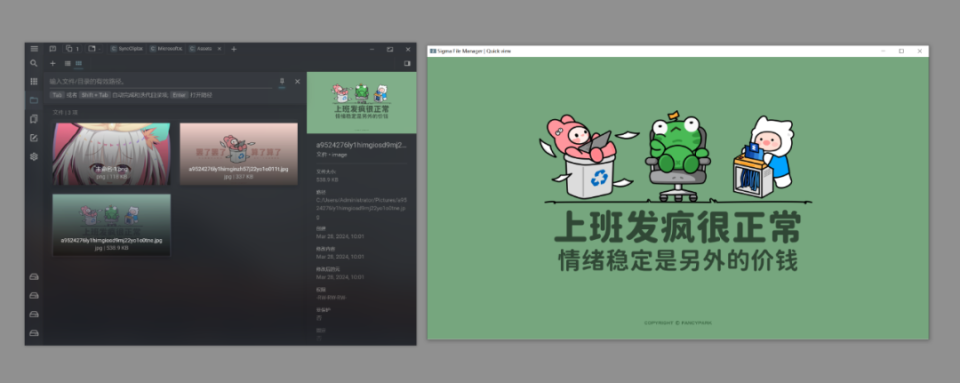Image resolution: width=960 pixels, height=383 pixels.
Task: Minimize the Quick view window
Action: coord(883,51)
